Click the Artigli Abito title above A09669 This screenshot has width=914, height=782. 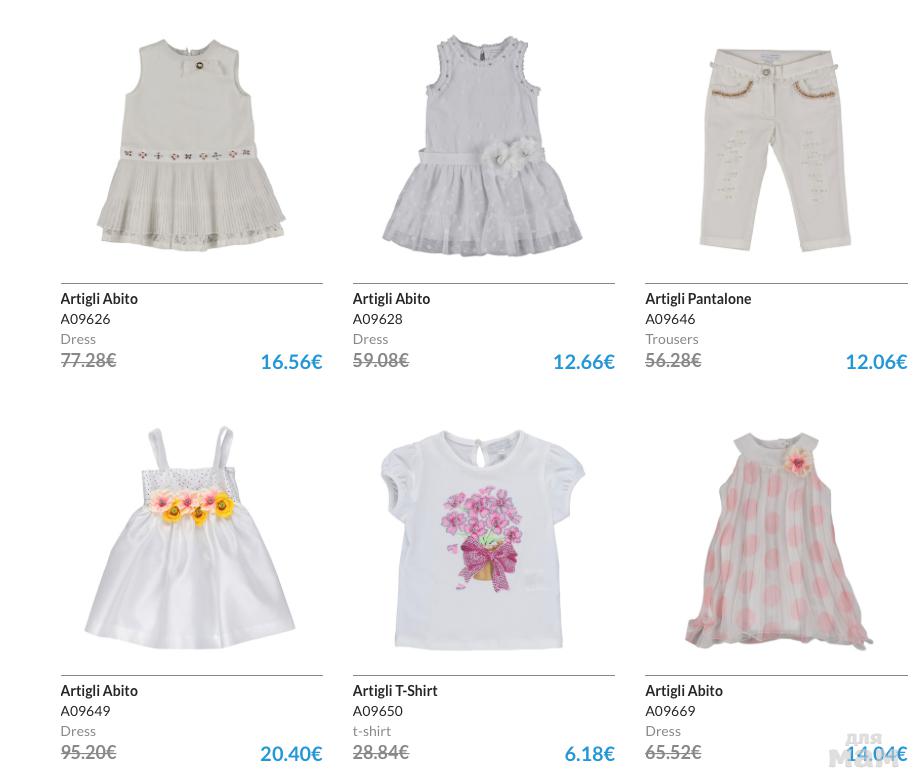tap(684, 691)
